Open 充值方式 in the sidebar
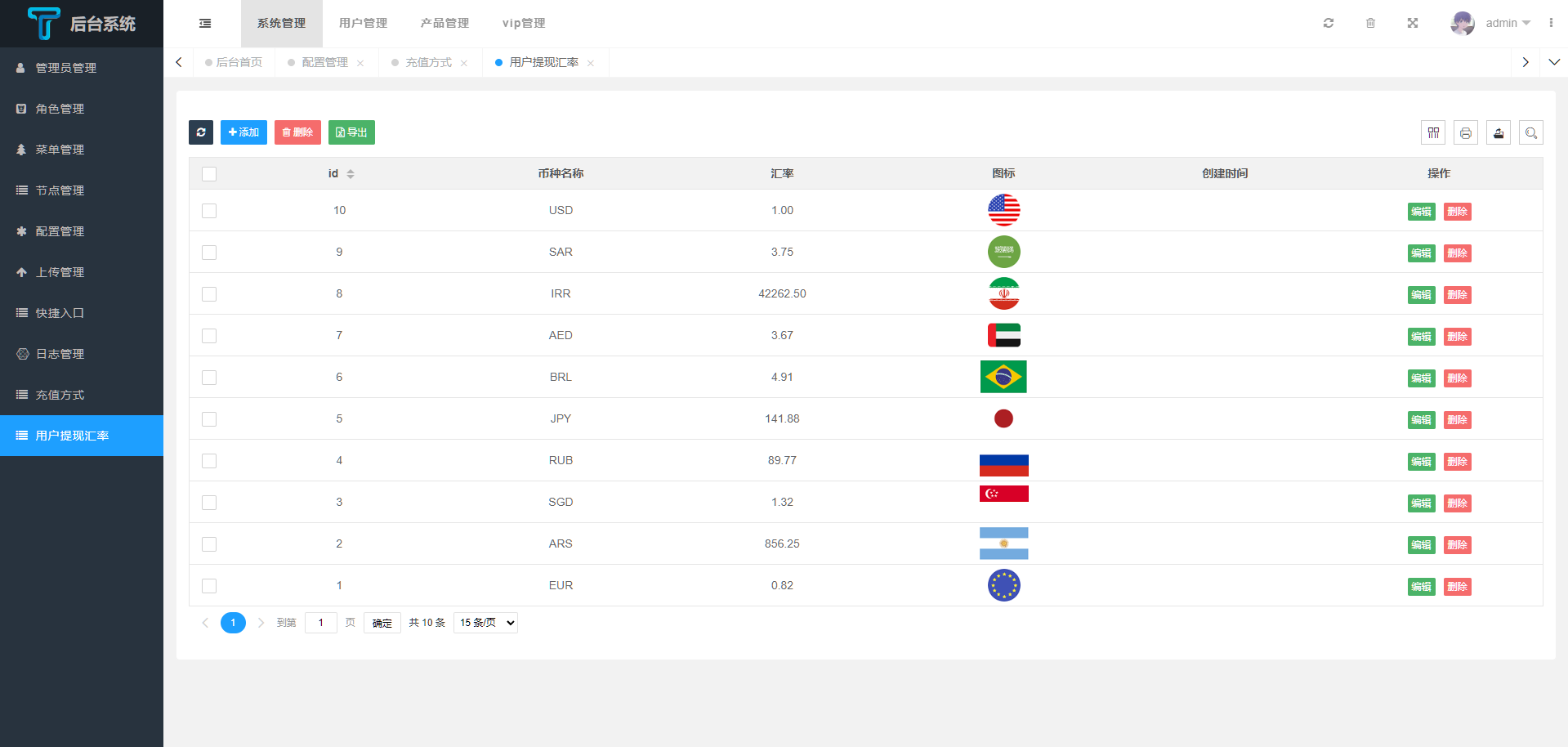Screen dimensions: 1568x747 point(82,395)
